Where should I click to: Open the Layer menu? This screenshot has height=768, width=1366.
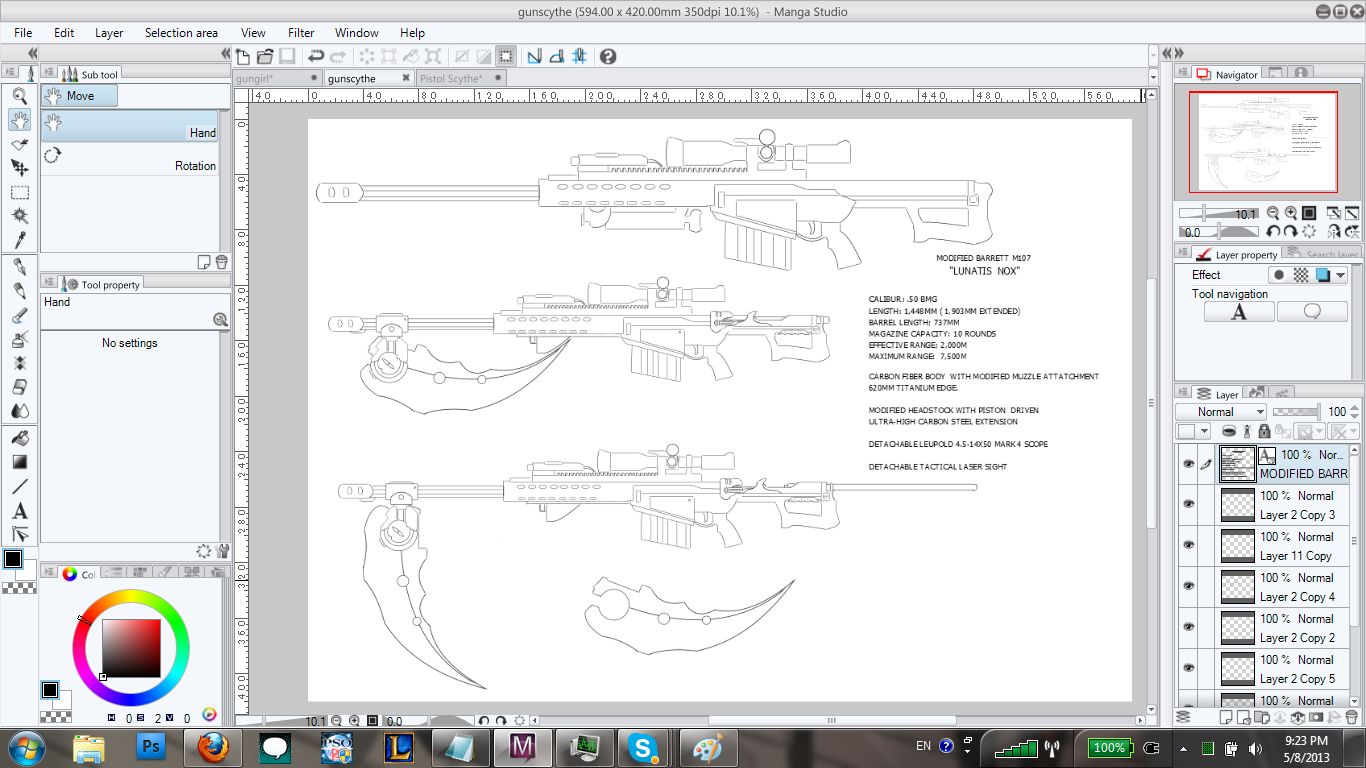[109, 33]
